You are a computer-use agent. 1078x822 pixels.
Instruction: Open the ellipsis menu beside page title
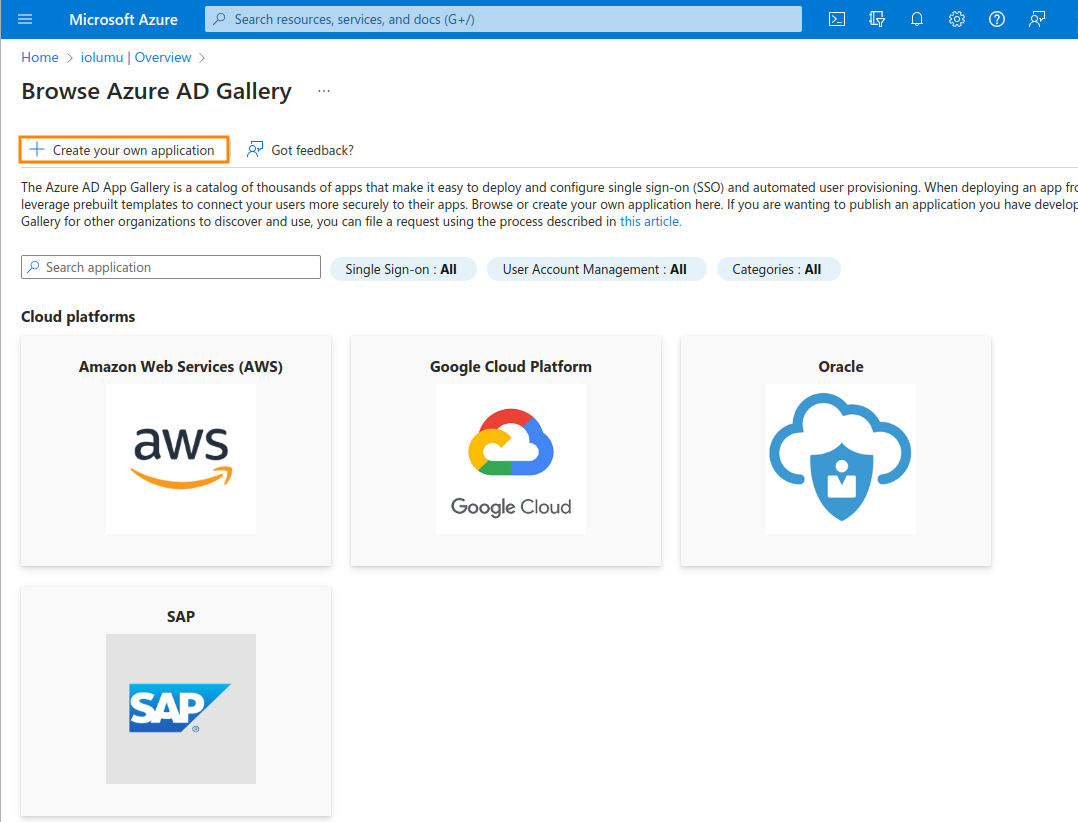pyautogui.click(x=323, y=91)
